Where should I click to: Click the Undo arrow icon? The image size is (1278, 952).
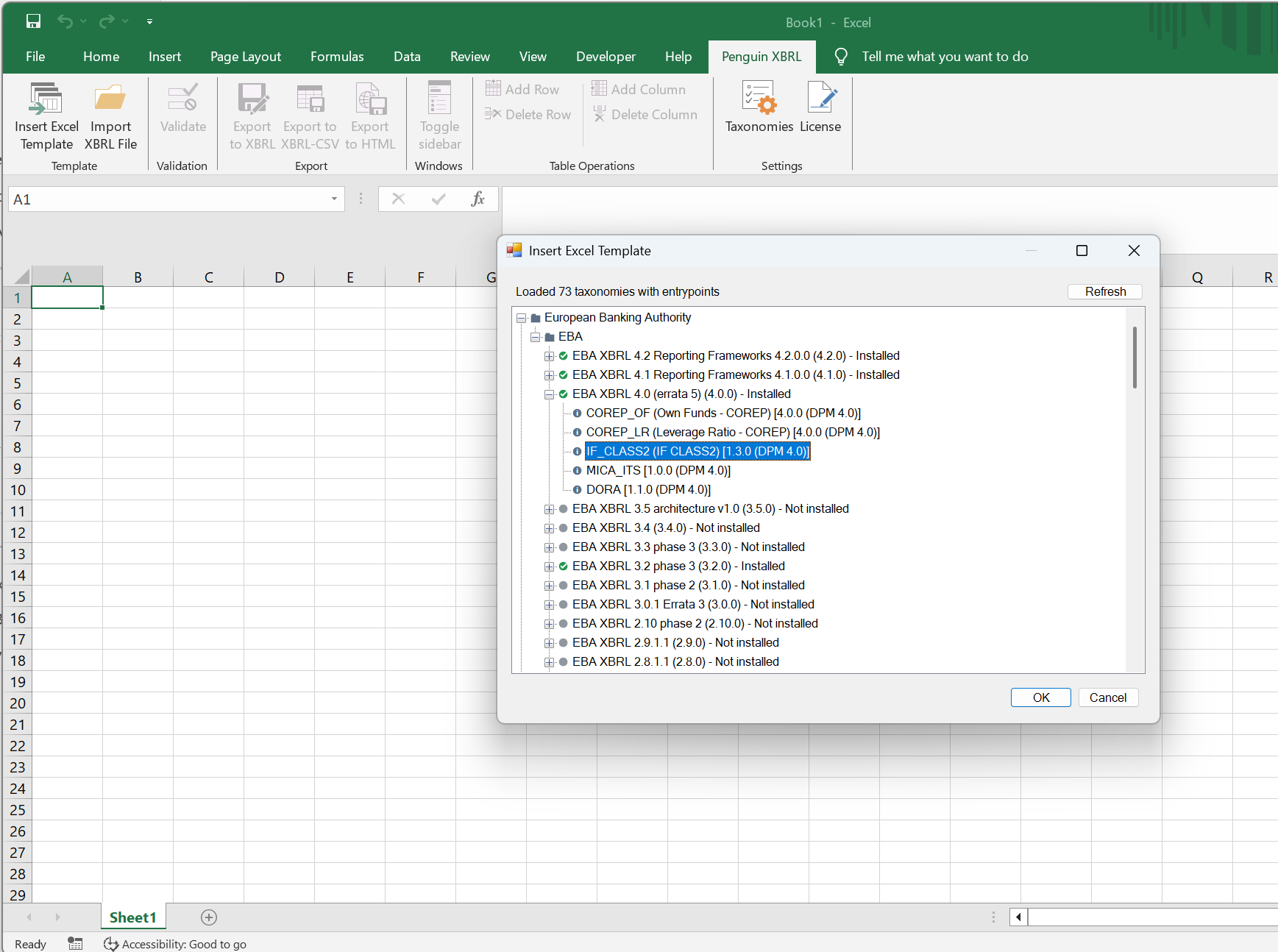(65, 21)
